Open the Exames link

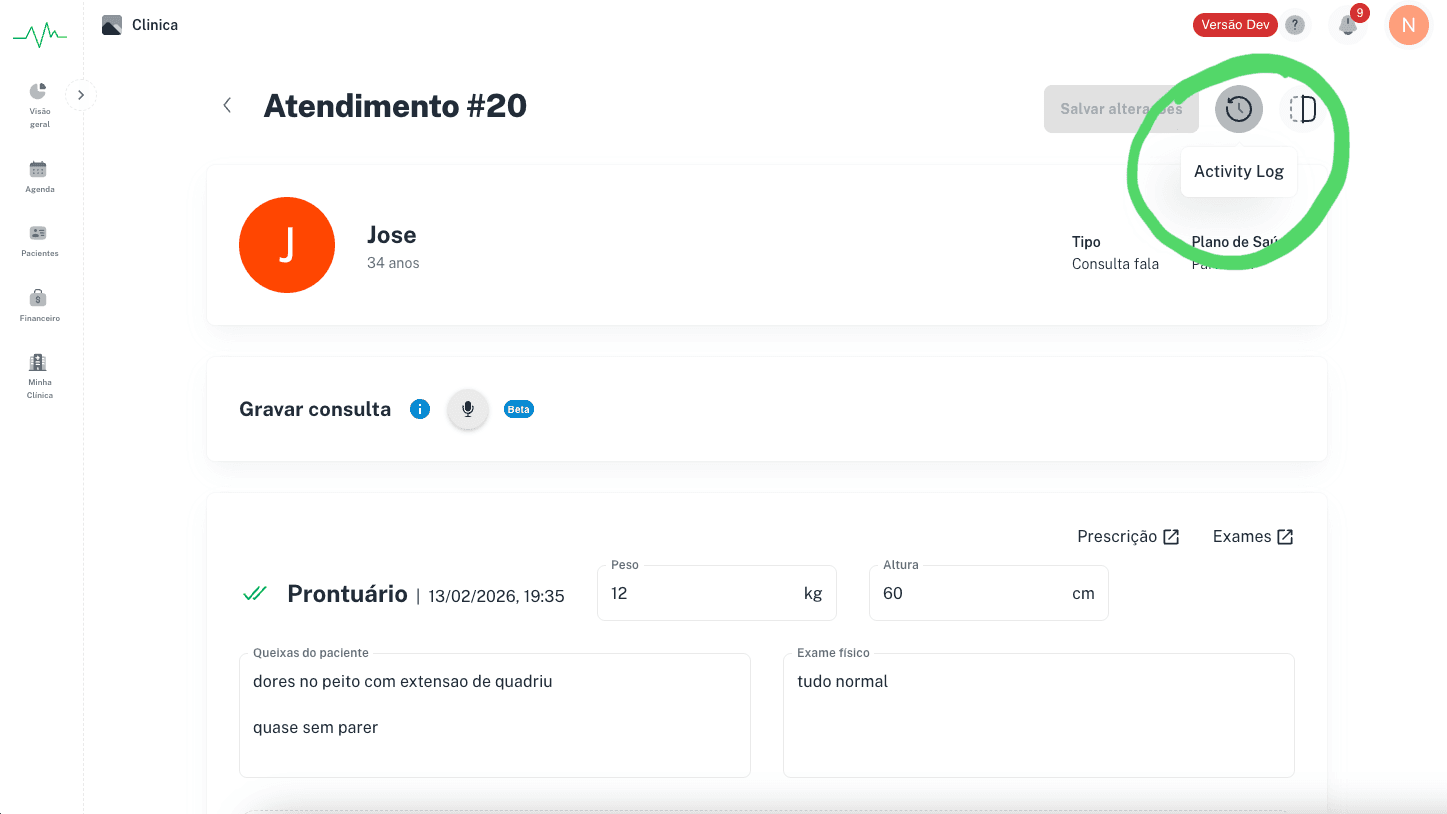1253,537
